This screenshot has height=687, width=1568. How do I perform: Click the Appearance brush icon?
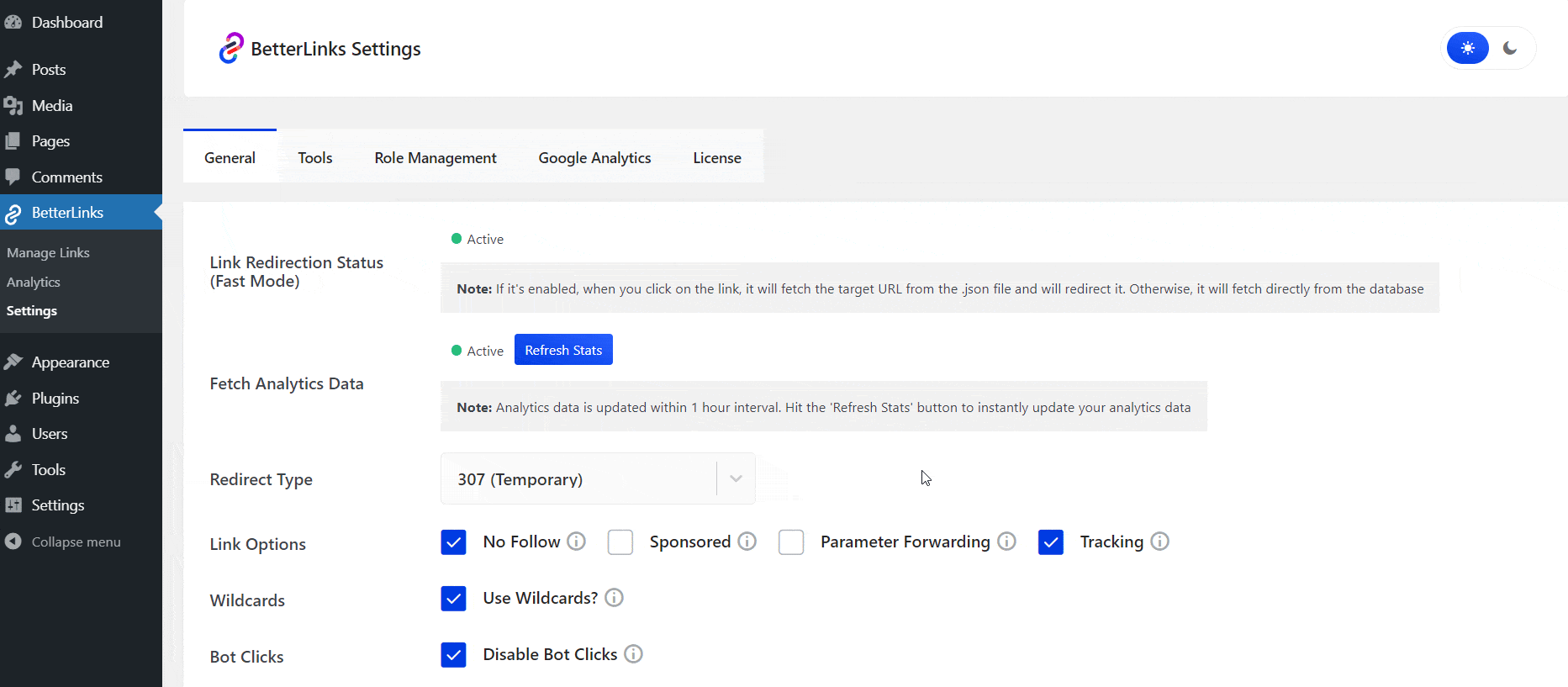pyautogui.click(x=13, y=362)
